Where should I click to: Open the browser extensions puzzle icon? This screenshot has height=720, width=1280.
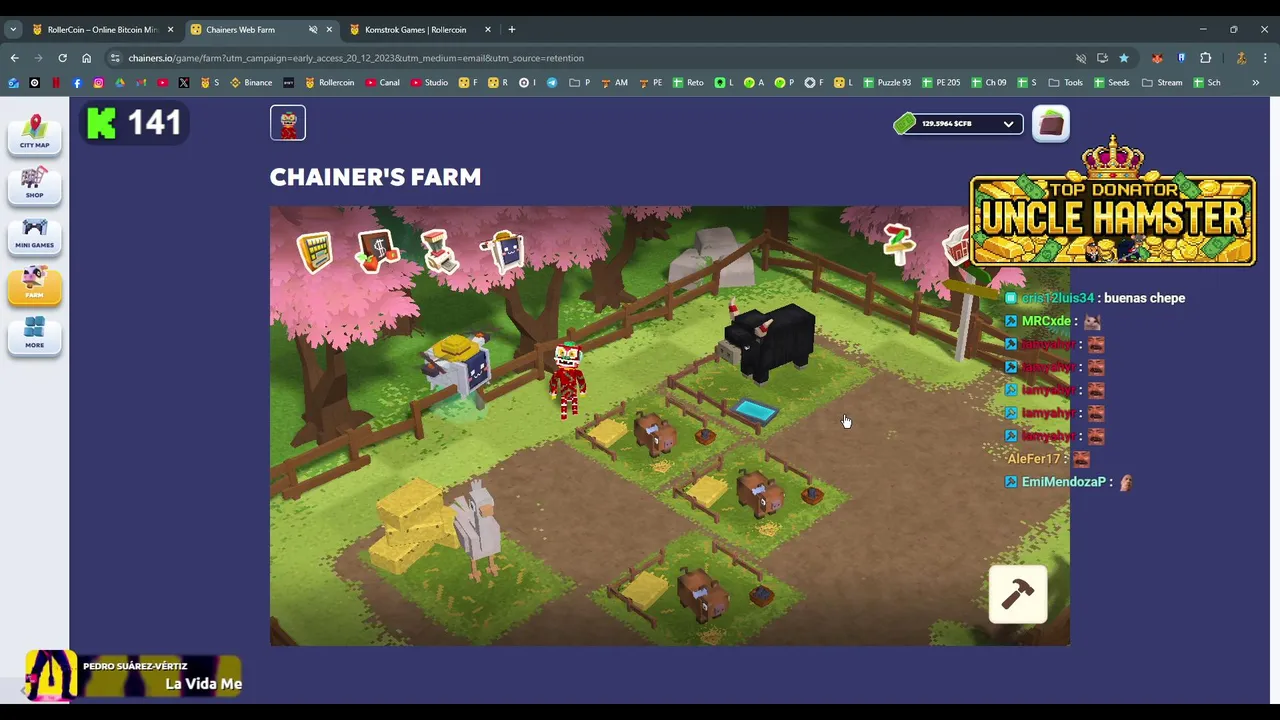tap(1205, 58)
